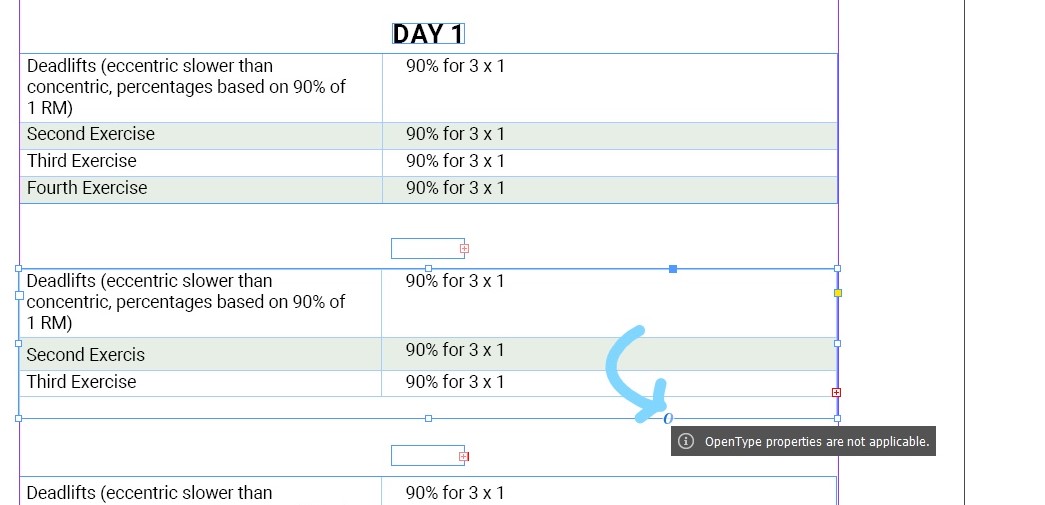Click the yellow live corners square on frame
The image size is (1045, 505).
click(x=838, y=292)
